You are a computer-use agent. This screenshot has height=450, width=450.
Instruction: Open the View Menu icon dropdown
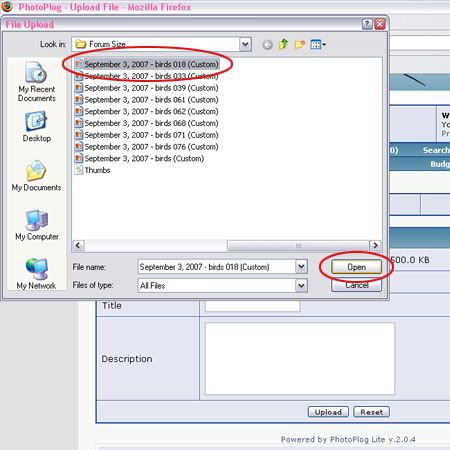(318, 44)
